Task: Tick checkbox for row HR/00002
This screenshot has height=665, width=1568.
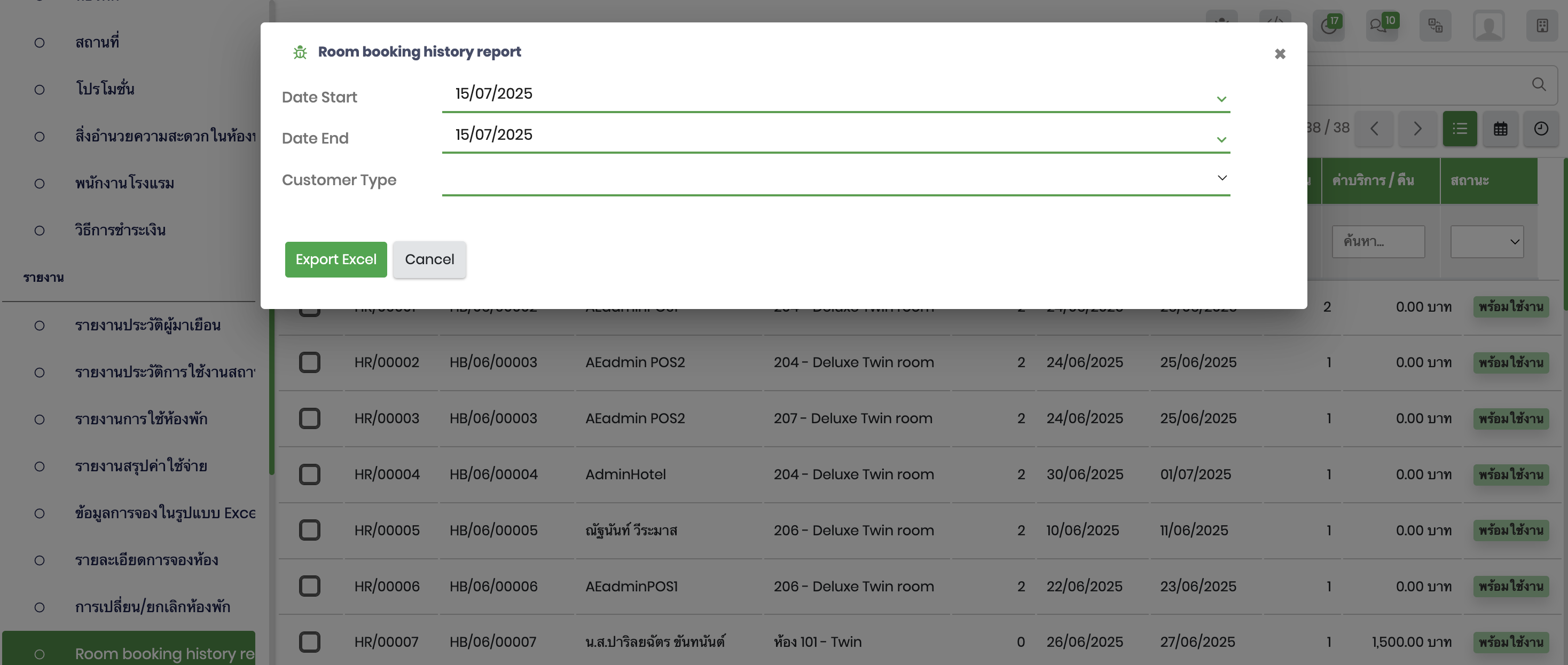Action: click(309, 362)
